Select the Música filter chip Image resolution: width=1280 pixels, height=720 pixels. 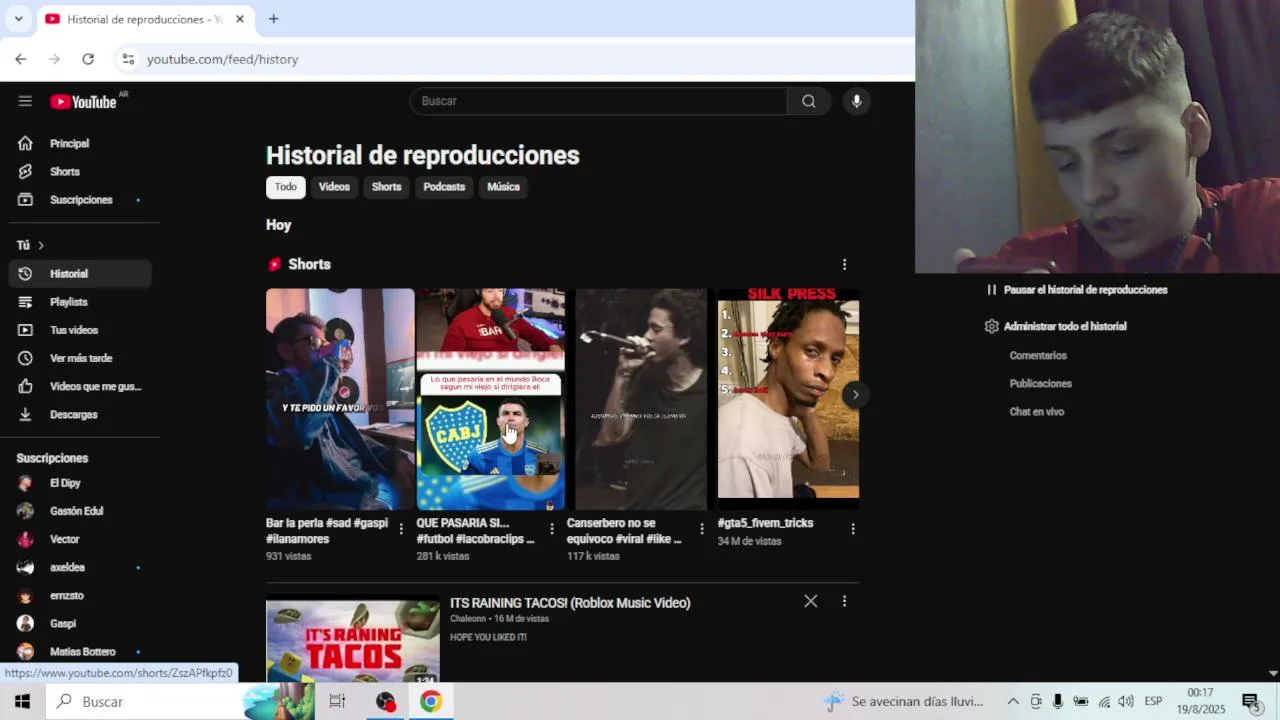tap(503, 187)
